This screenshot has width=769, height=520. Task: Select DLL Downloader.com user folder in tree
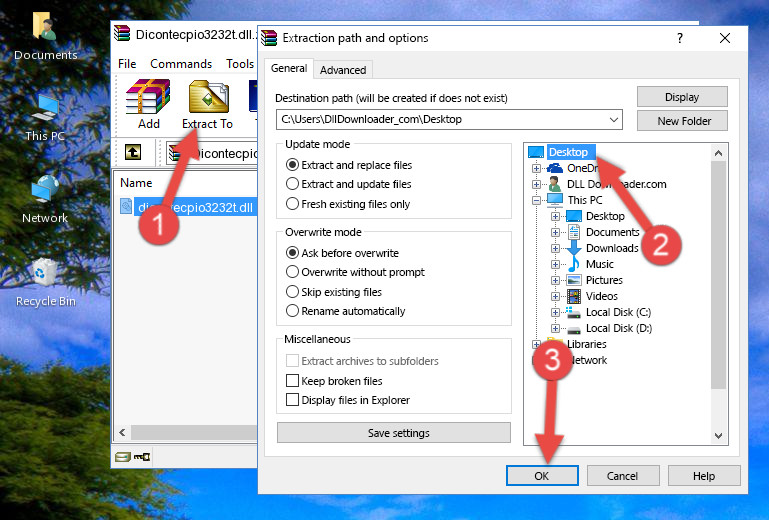tap(616, 184)
